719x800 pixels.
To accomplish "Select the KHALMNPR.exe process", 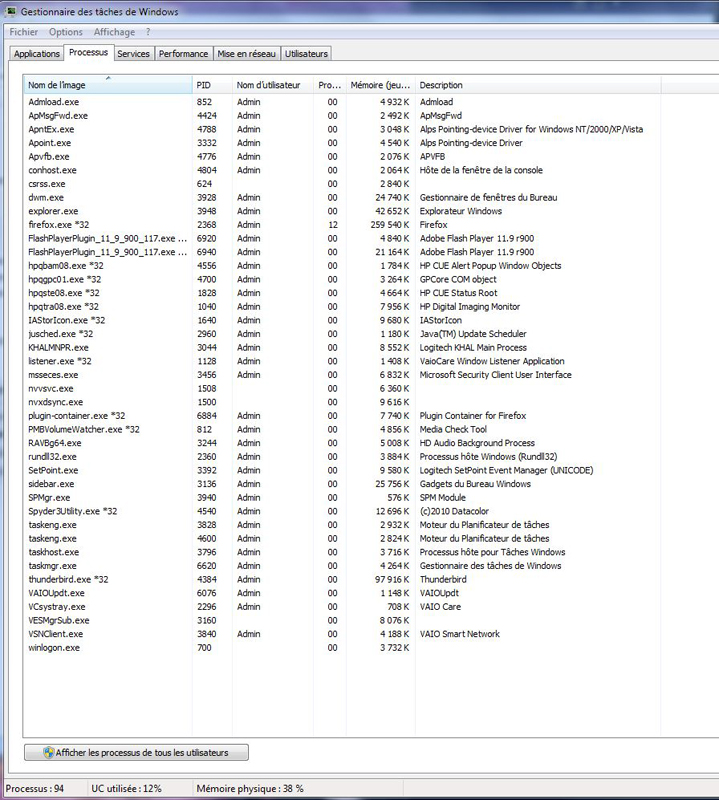I will [x=344, y=348].
